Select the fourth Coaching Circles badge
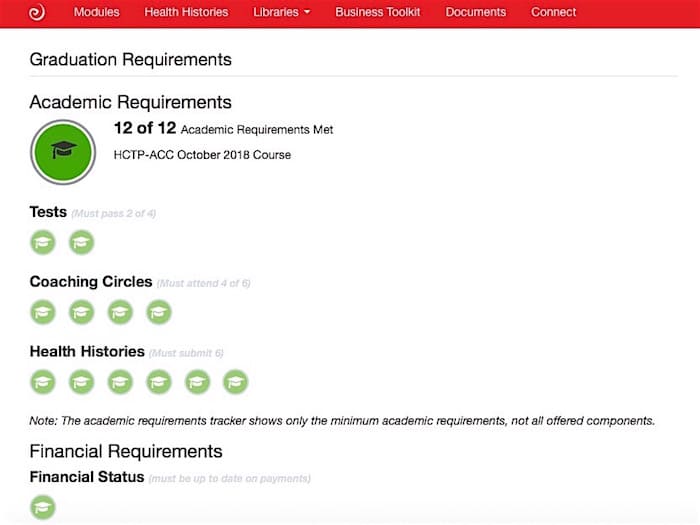The height and width of the screenshot is (525, 700). coord(158,312)
